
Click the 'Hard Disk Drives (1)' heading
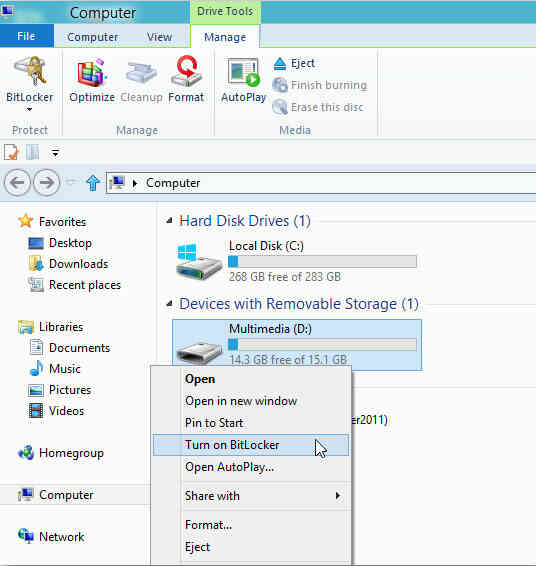pos(245,221)
